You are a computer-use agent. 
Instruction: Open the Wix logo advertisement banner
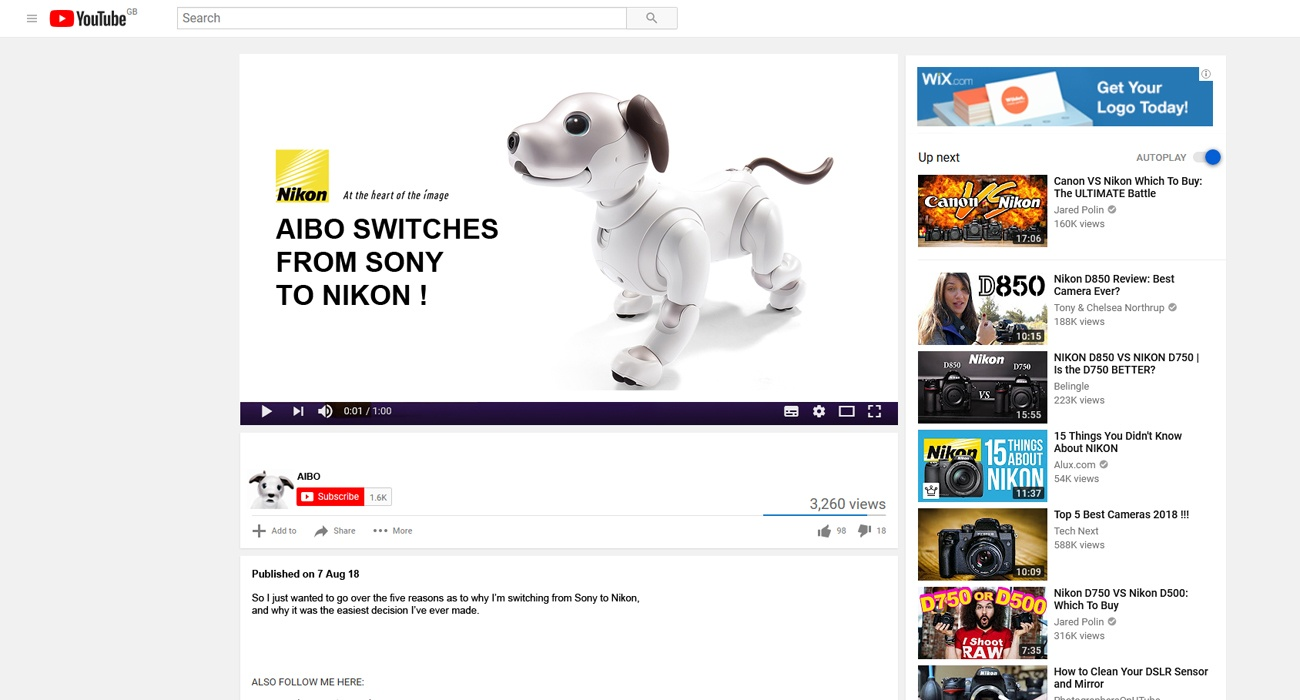tap(1065, 97)
